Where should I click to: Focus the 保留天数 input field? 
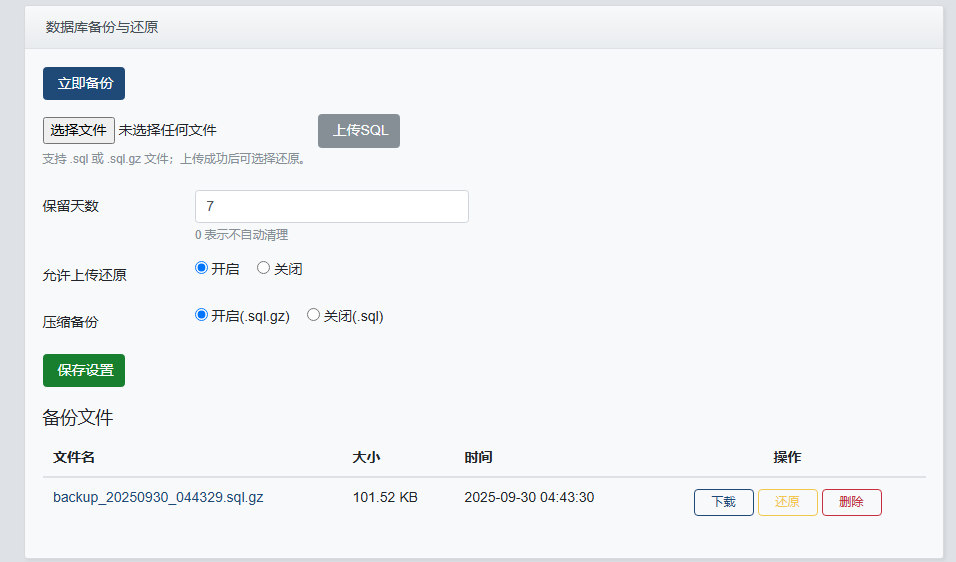point(331,207)
